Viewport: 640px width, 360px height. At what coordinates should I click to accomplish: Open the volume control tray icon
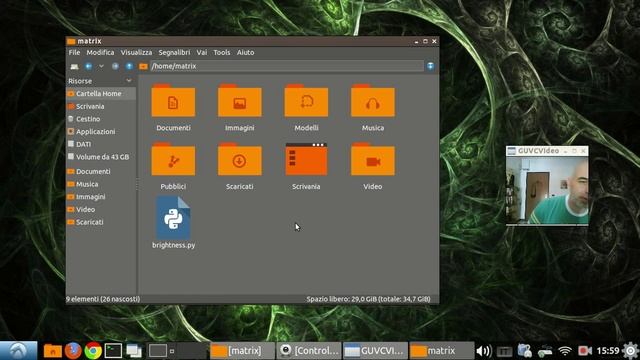[x=484, y=351]
